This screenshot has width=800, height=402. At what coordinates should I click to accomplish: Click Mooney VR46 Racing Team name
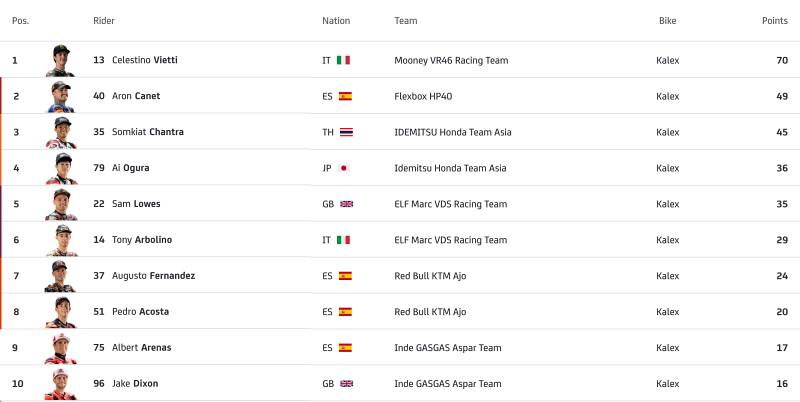(x=451, y=60)
